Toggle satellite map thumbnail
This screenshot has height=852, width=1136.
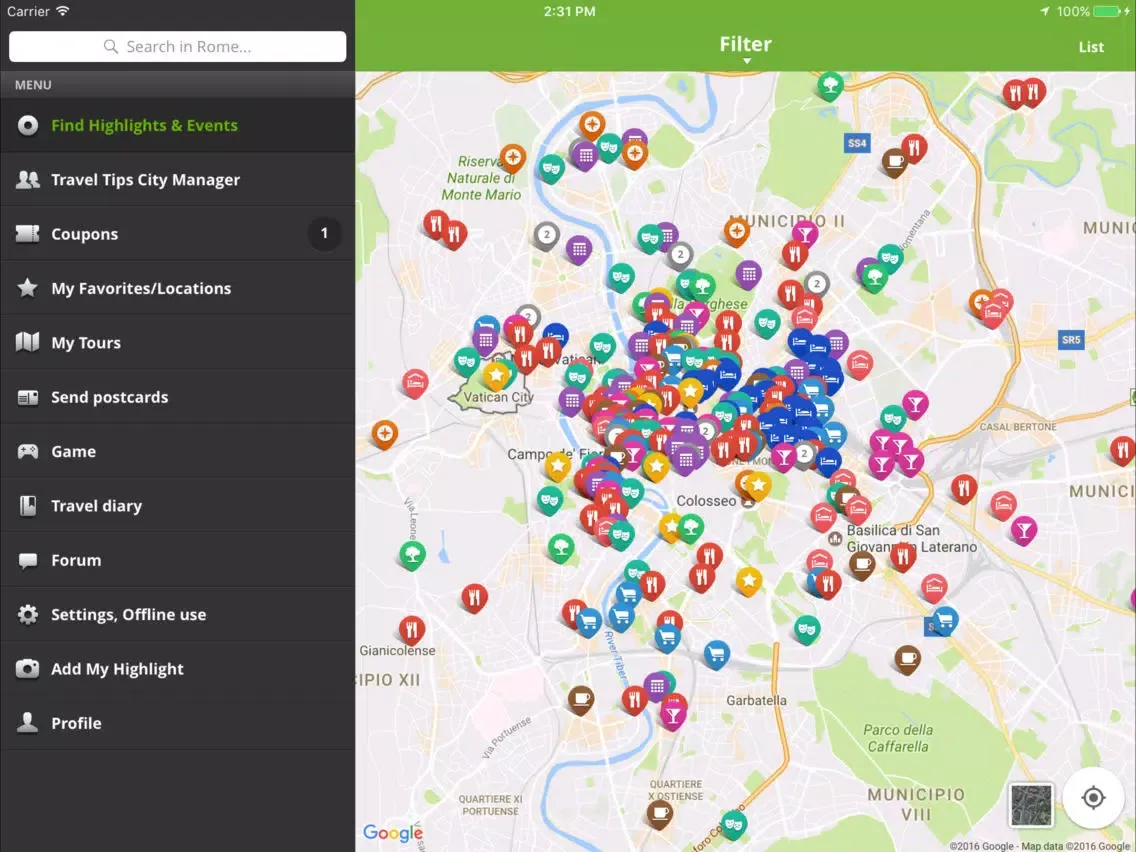1032,805
